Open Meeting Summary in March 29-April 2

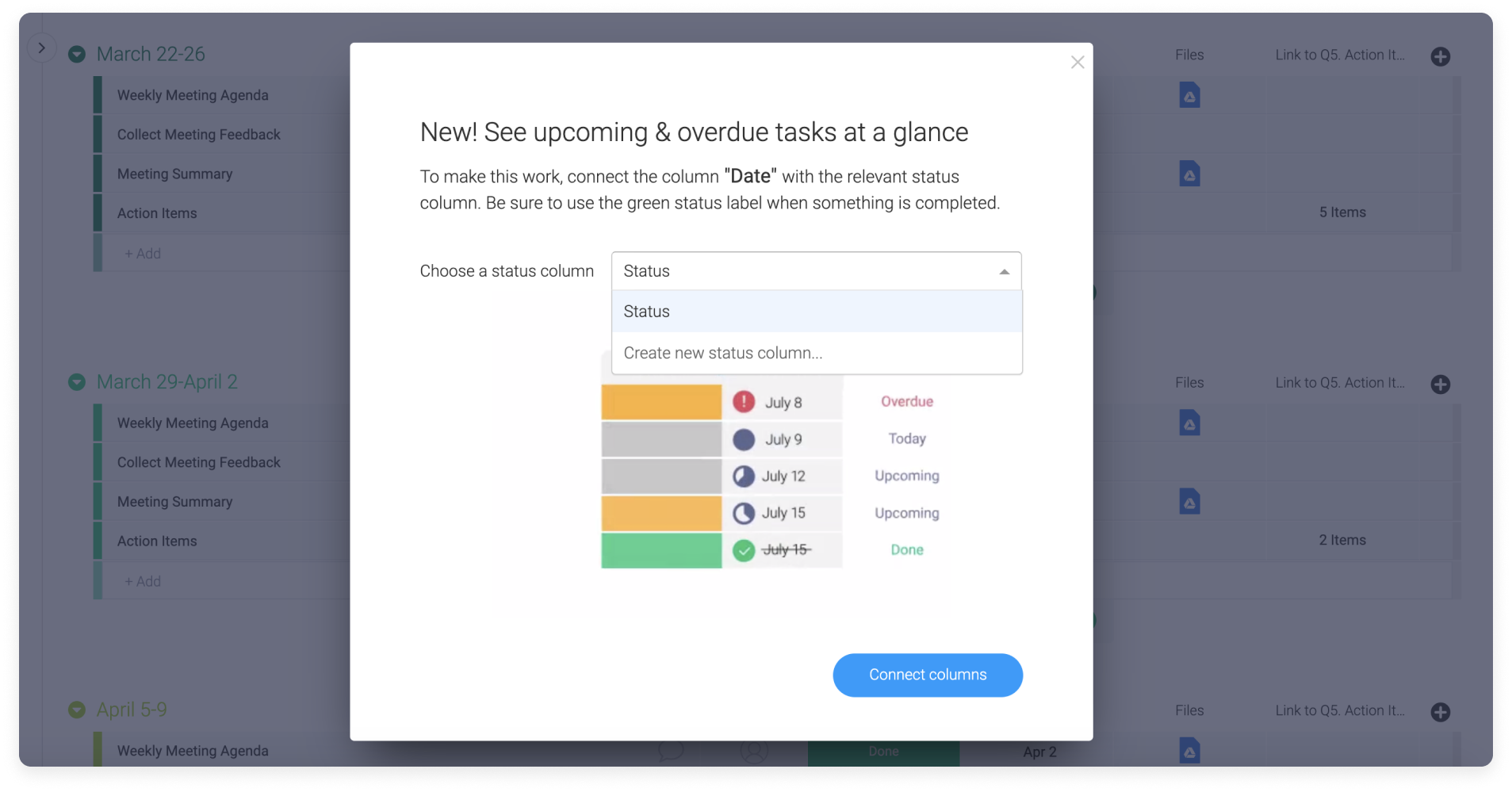(175, 502)
